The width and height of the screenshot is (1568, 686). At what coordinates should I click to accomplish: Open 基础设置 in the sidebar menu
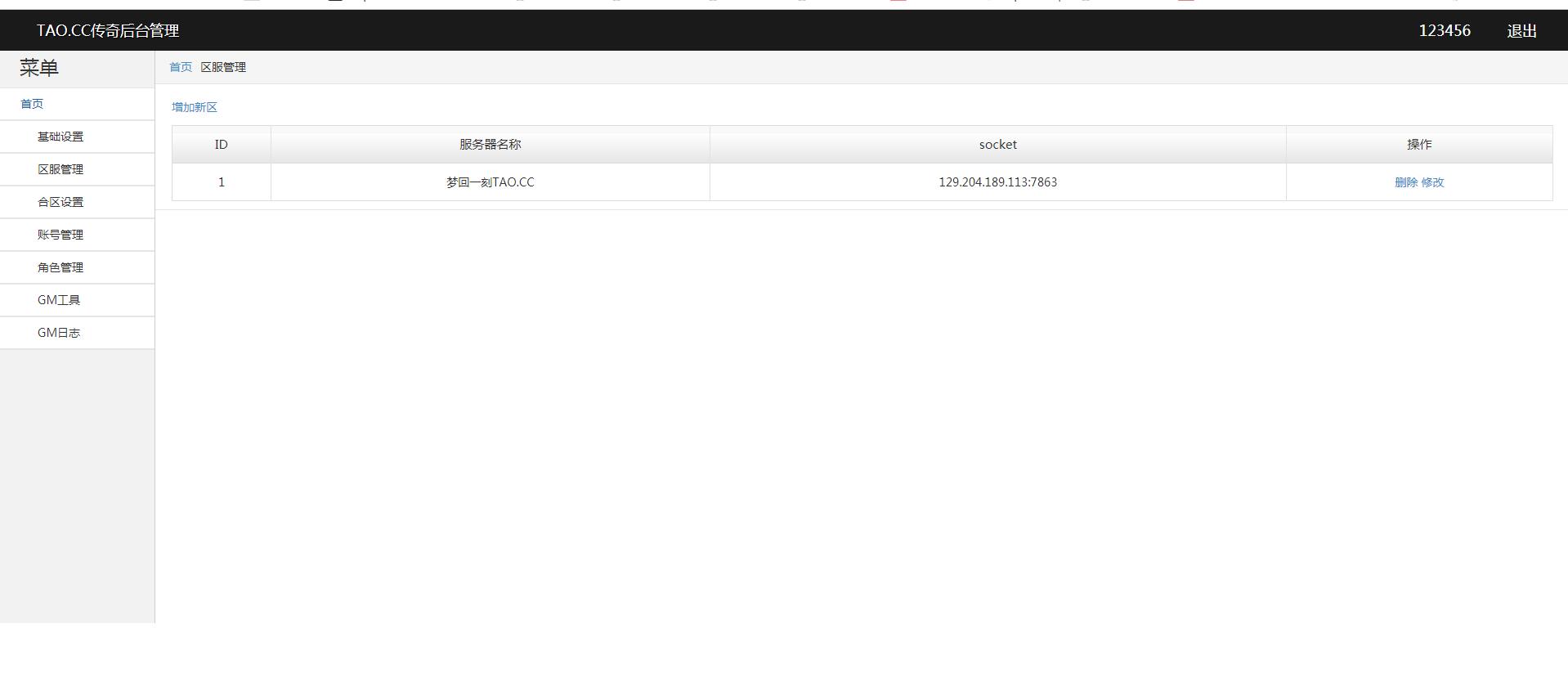(x=60, y=137)
